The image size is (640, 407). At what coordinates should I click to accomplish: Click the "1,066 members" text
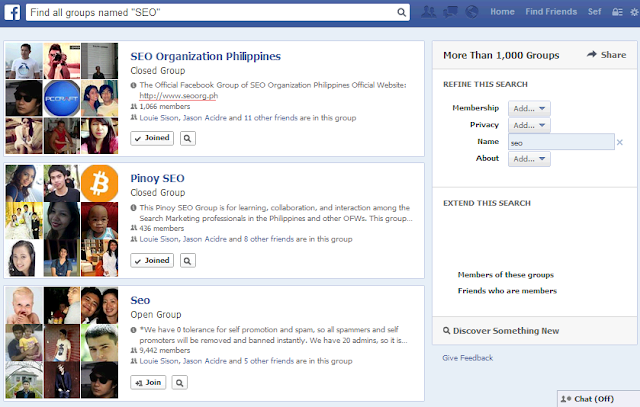[x=164, y=107]
